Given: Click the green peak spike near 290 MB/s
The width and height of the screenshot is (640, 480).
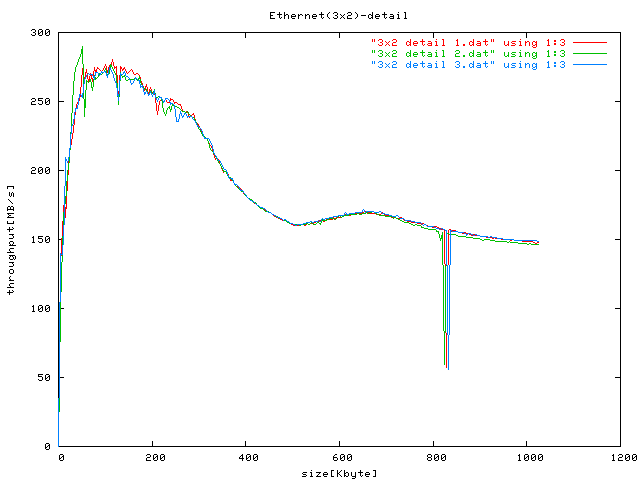Looking at the screenshot, I should point(82,47).
